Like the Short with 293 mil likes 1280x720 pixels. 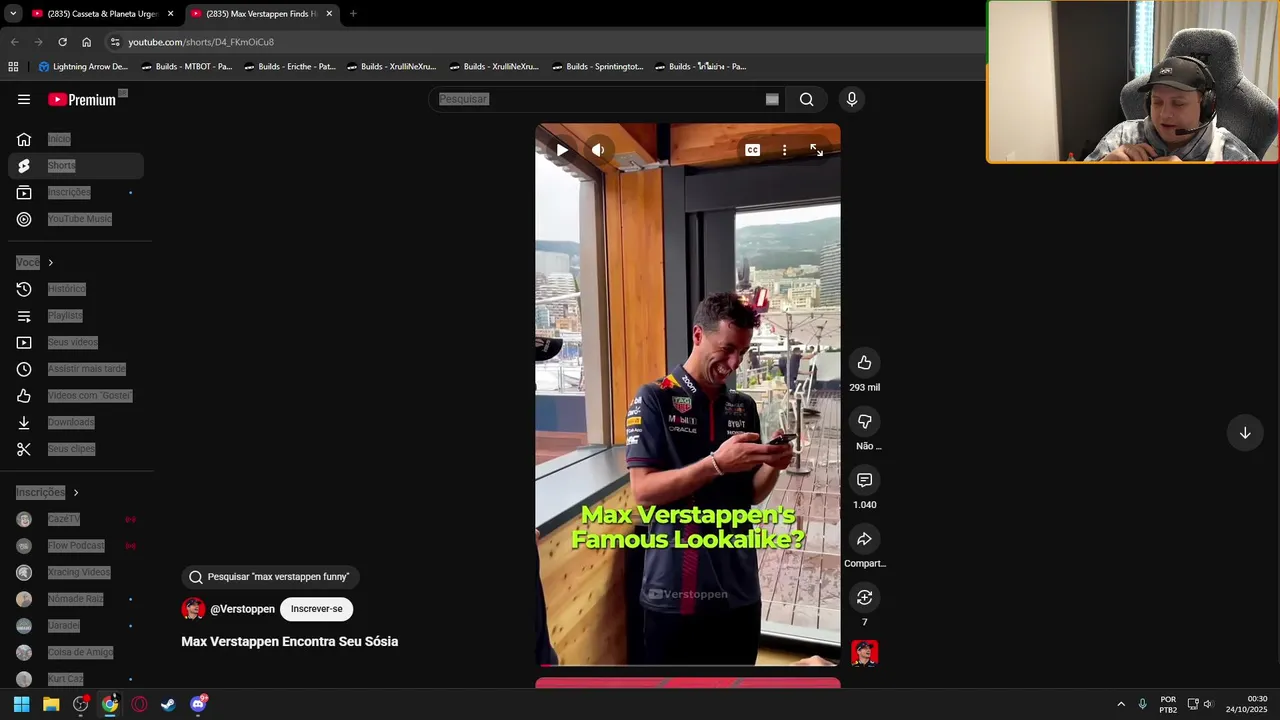(865, 363)
